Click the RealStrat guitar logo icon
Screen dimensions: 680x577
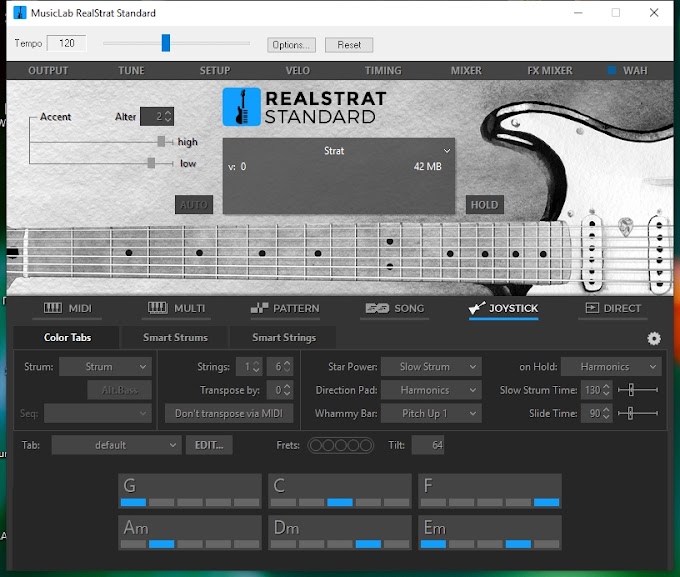coord(242,107)
